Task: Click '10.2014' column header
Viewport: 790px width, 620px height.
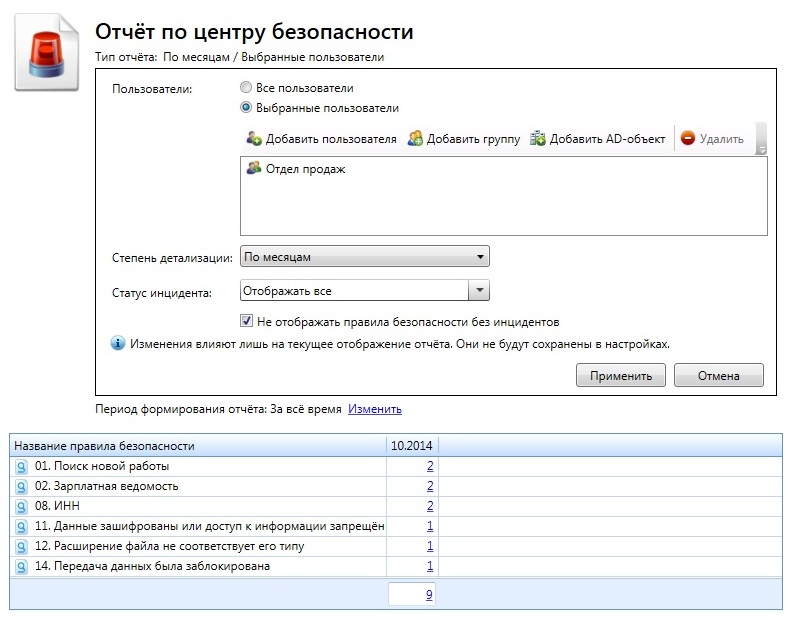Action: coord(413,445)
